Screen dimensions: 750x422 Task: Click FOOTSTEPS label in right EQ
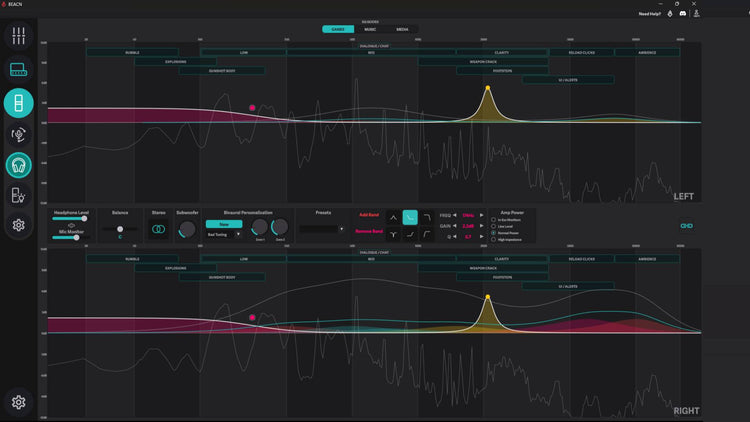(x=502, y=278)
